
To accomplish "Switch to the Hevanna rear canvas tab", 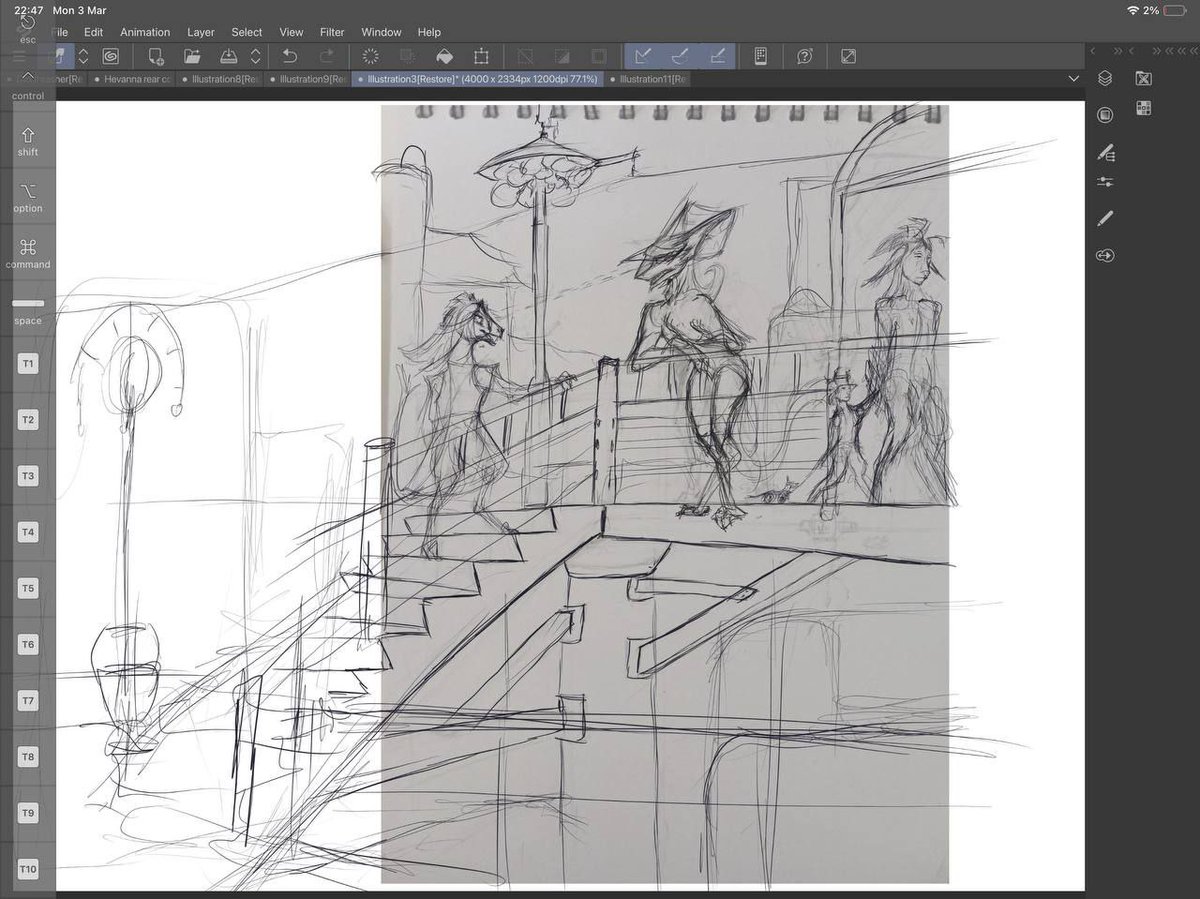I will (x=133, y=79).
